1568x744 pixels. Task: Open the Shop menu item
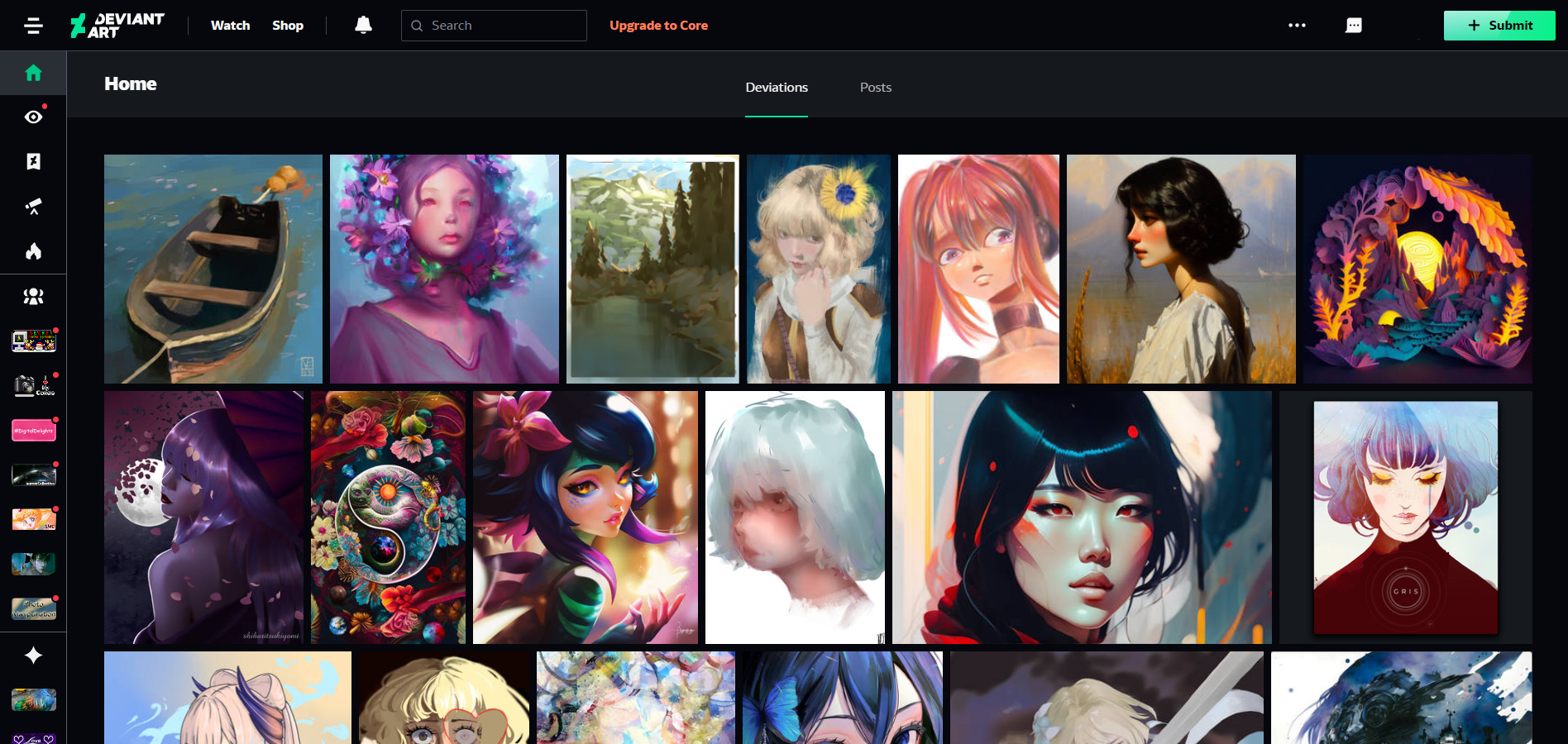coord(288,26)
